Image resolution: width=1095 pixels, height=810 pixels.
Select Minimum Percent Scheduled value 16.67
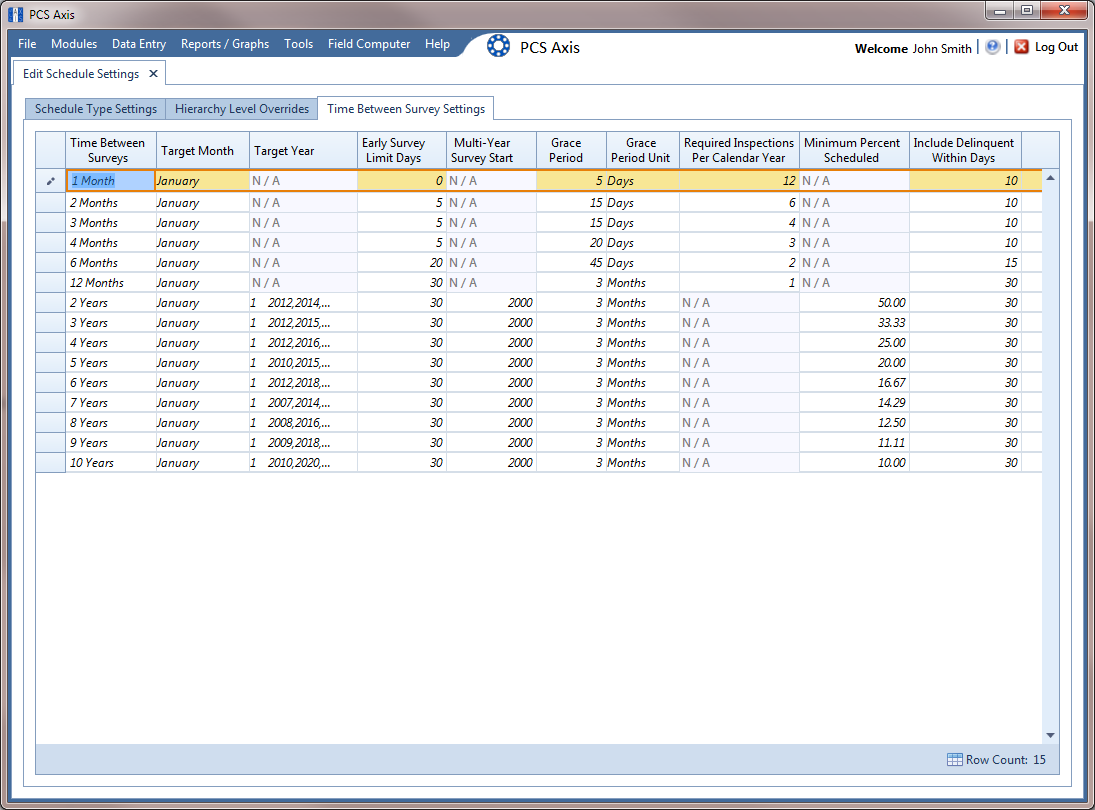pyautogui.click(x=854, y=383)
